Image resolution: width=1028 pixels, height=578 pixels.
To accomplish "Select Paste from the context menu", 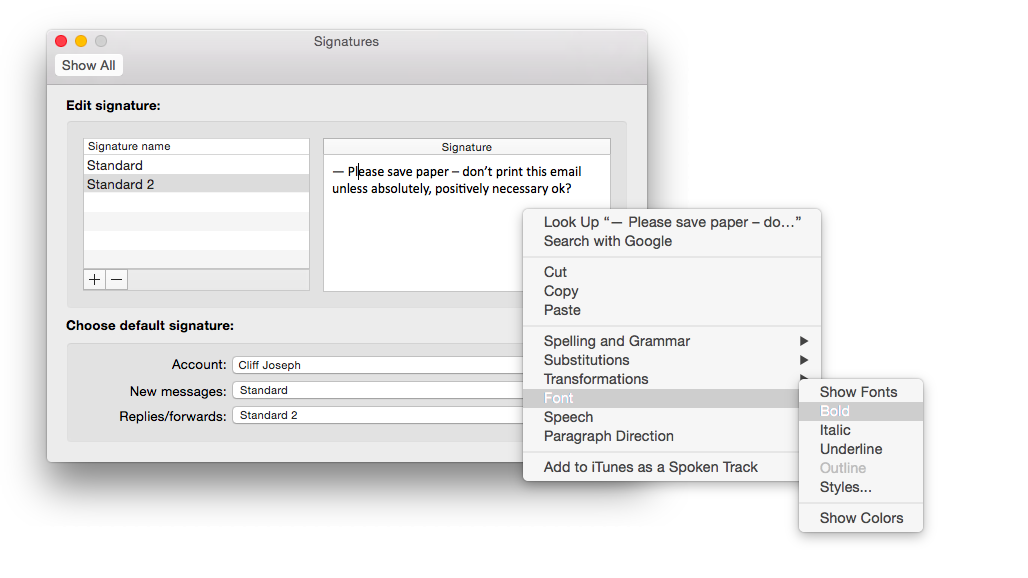I will (x=672, y=310).
